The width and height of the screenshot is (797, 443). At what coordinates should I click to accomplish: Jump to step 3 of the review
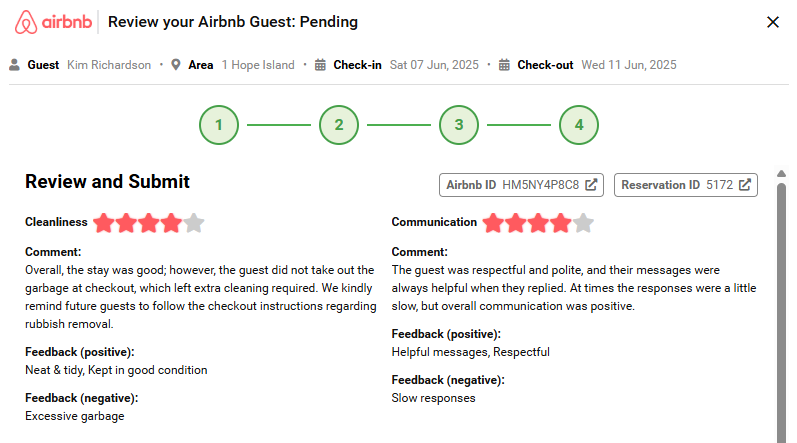click(x=459, y=125)
